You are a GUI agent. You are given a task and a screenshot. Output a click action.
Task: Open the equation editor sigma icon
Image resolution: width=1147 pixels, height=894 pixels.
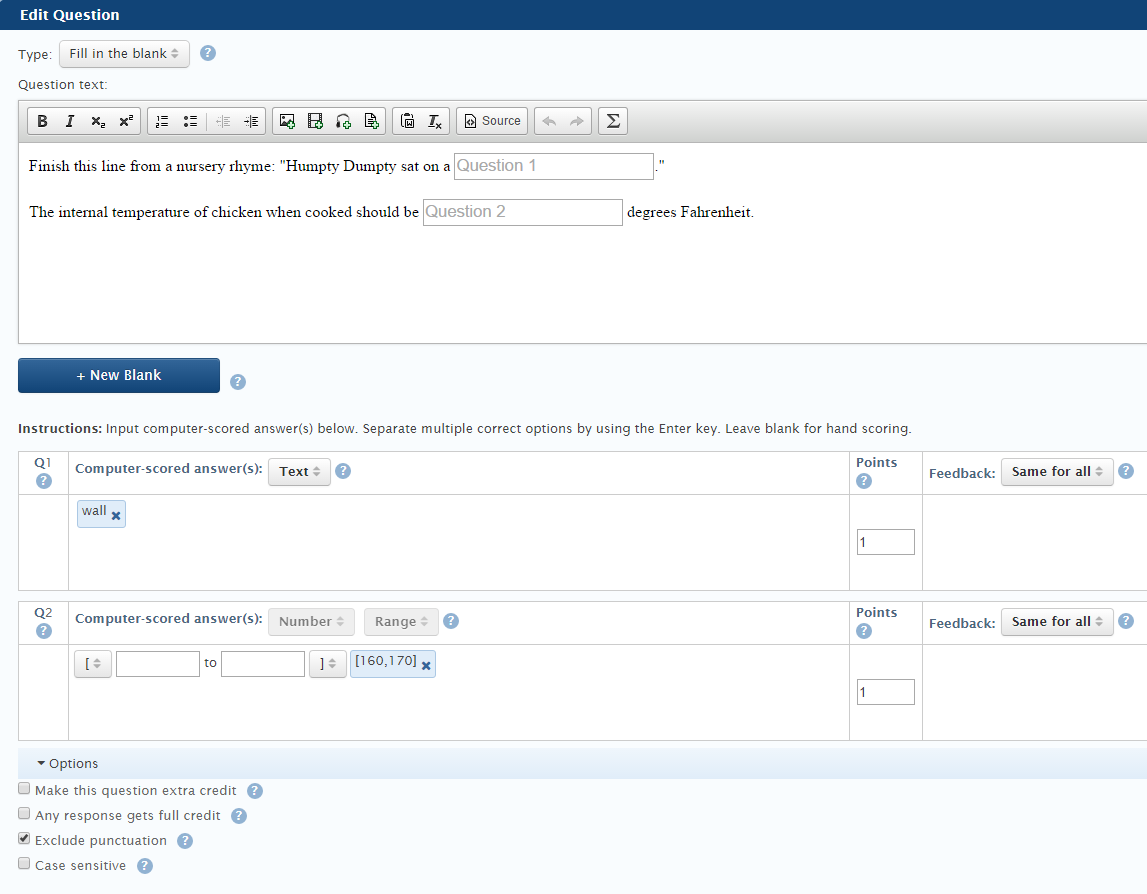612,121
